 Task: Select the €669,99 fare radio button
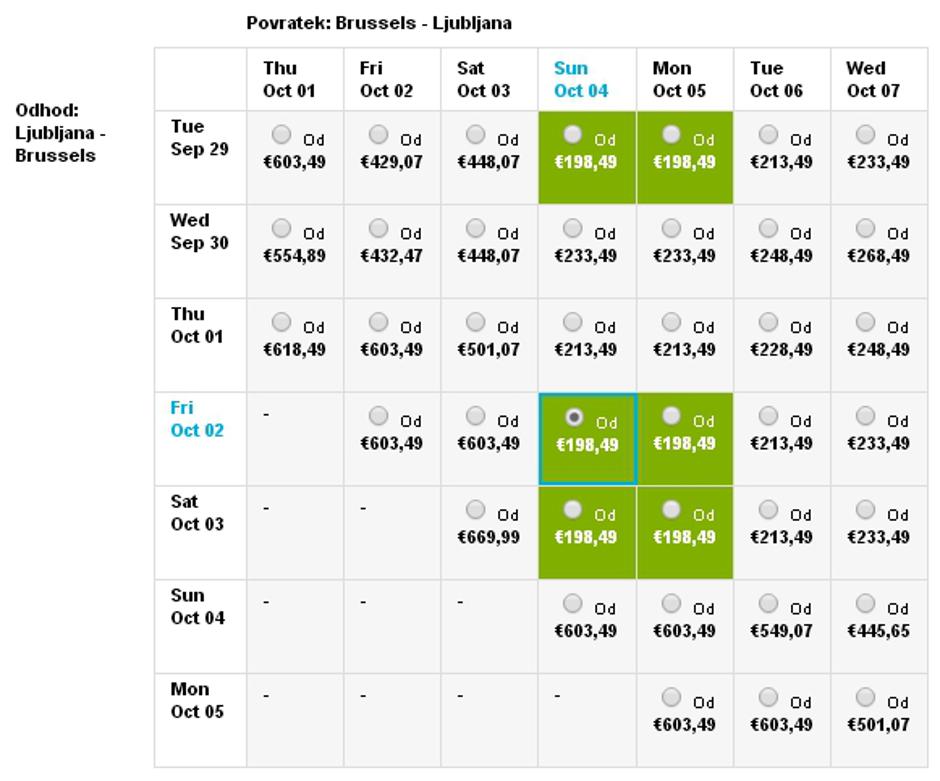pos(476,510)
